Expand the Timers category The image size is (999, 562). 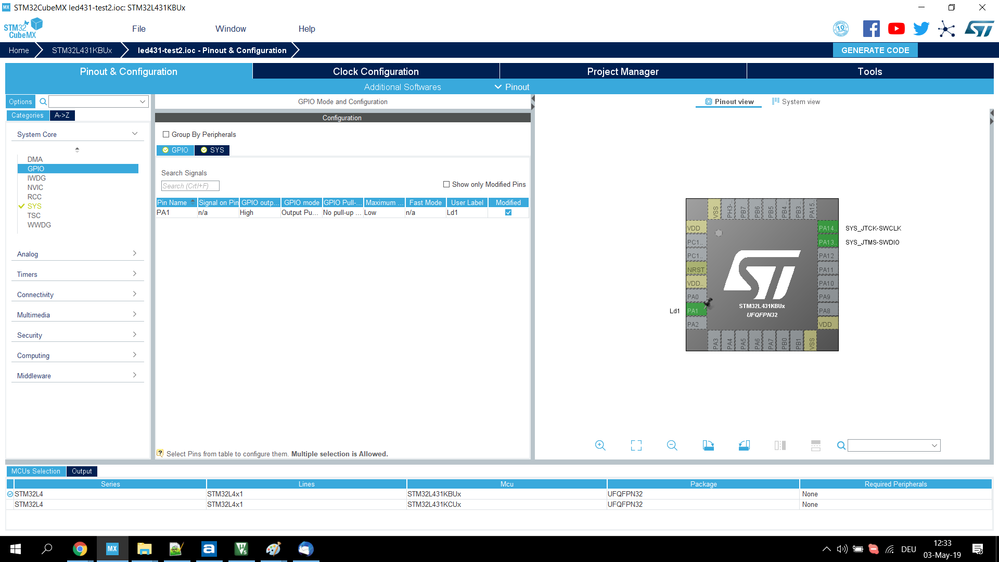(134, 274)
